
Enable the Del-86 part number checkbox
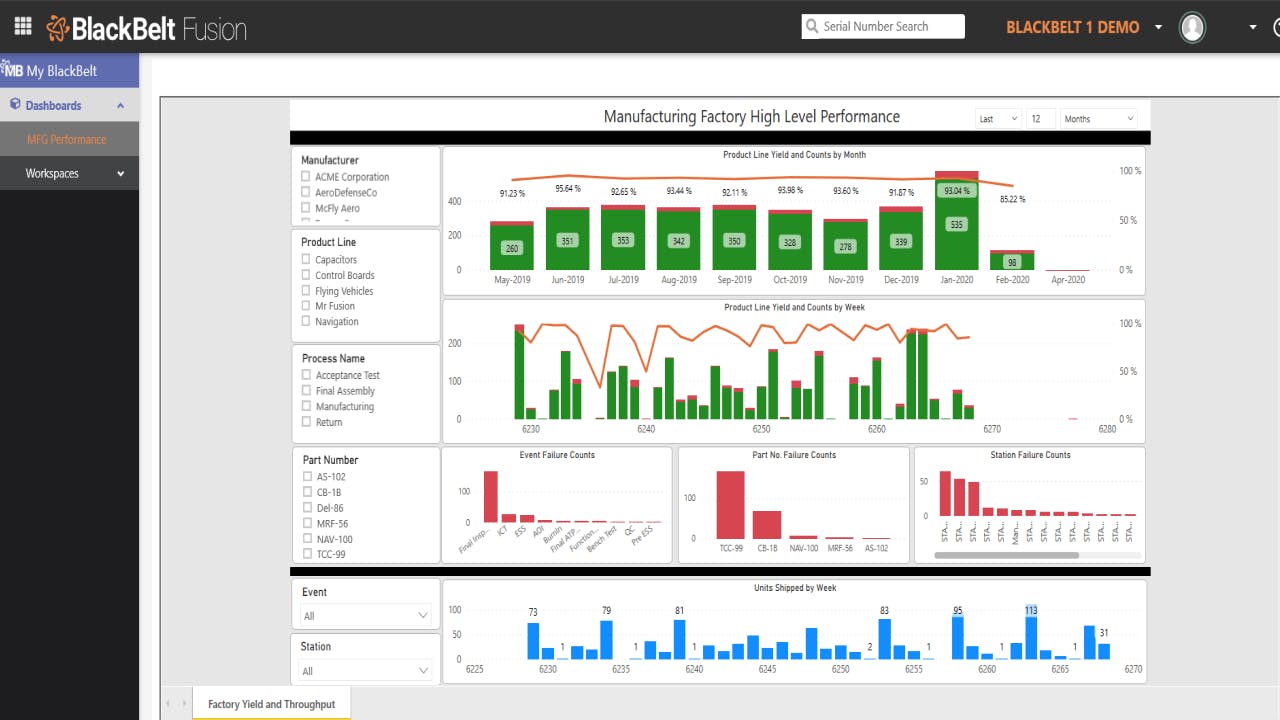click(308, 508)
